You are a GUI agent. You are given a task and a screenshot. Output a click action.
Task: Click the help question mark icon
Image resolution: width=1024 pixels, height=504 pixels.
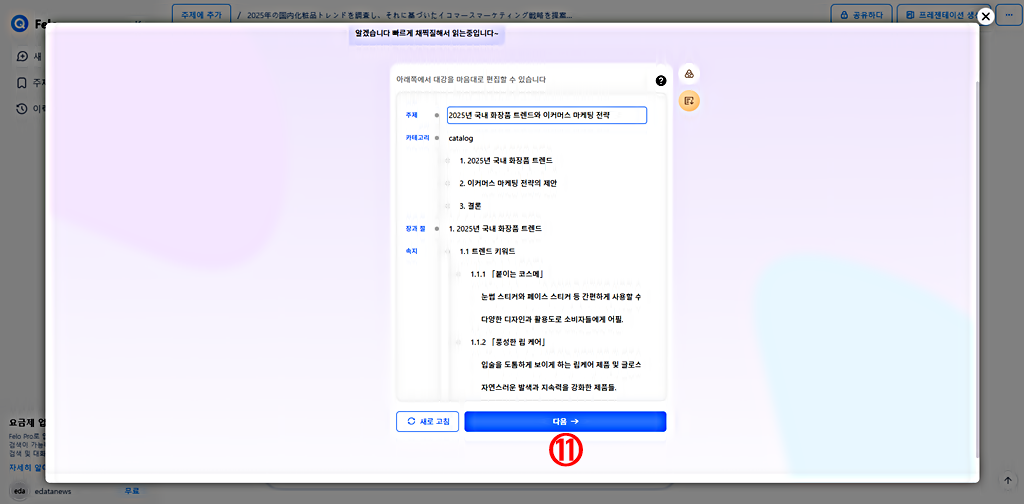[661, 81]
